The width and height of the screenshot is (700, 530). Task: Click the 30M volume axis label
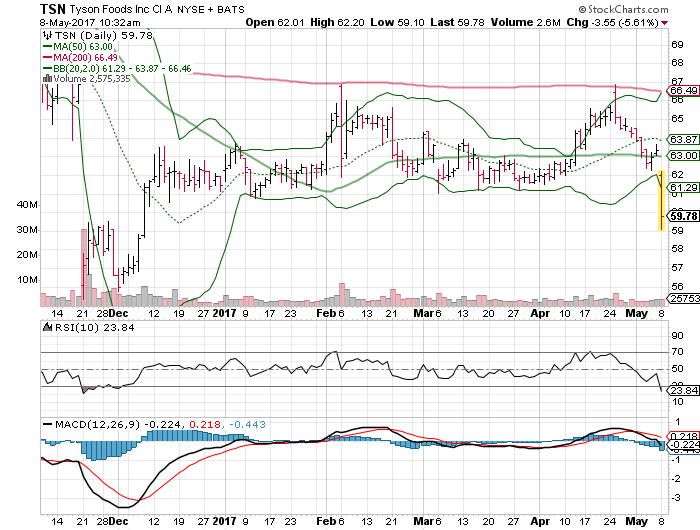[x=26, y=230]
